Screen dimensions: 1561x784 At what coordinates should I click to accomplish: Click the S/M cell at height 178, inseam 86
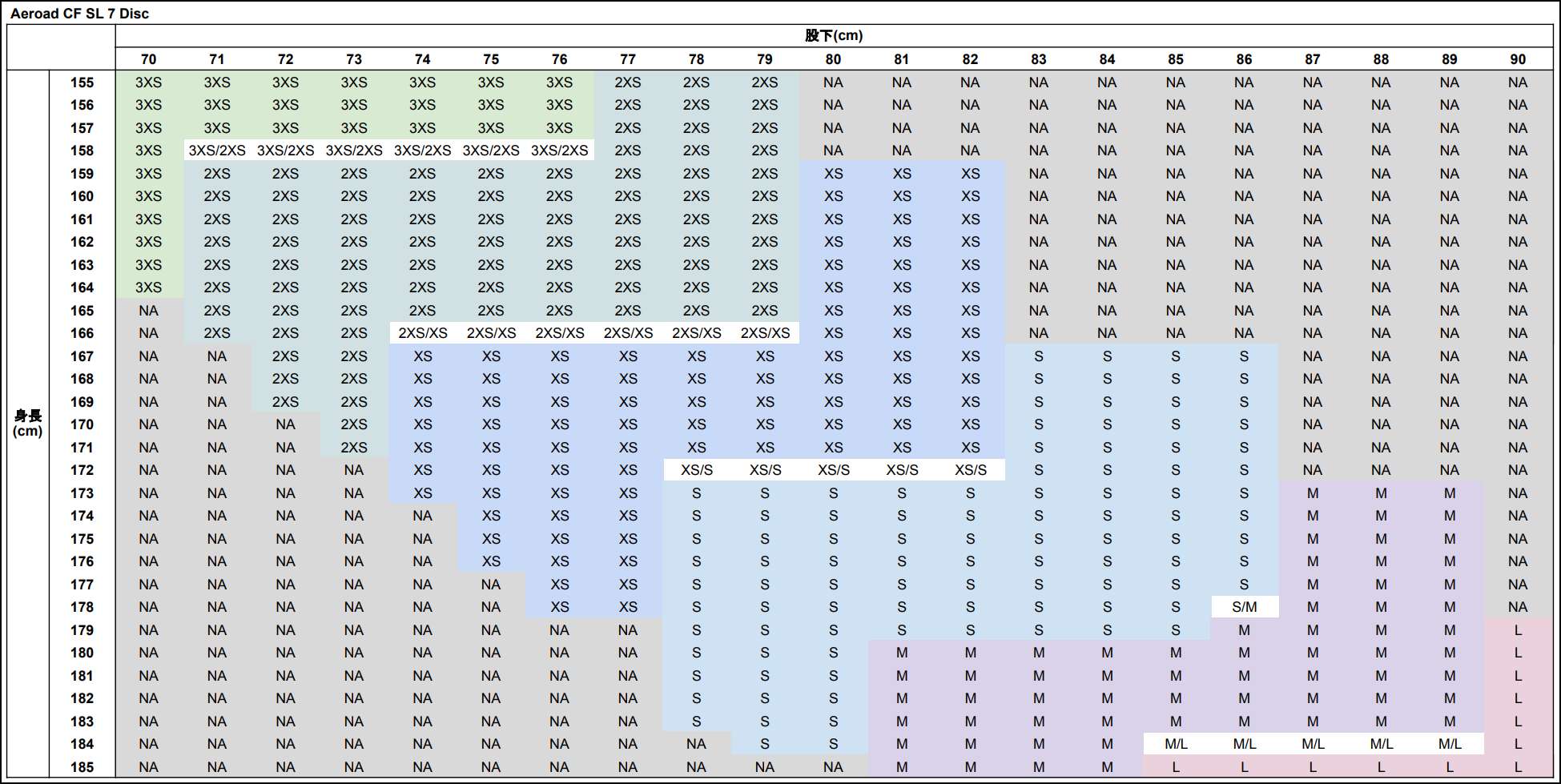[1244, 607]
